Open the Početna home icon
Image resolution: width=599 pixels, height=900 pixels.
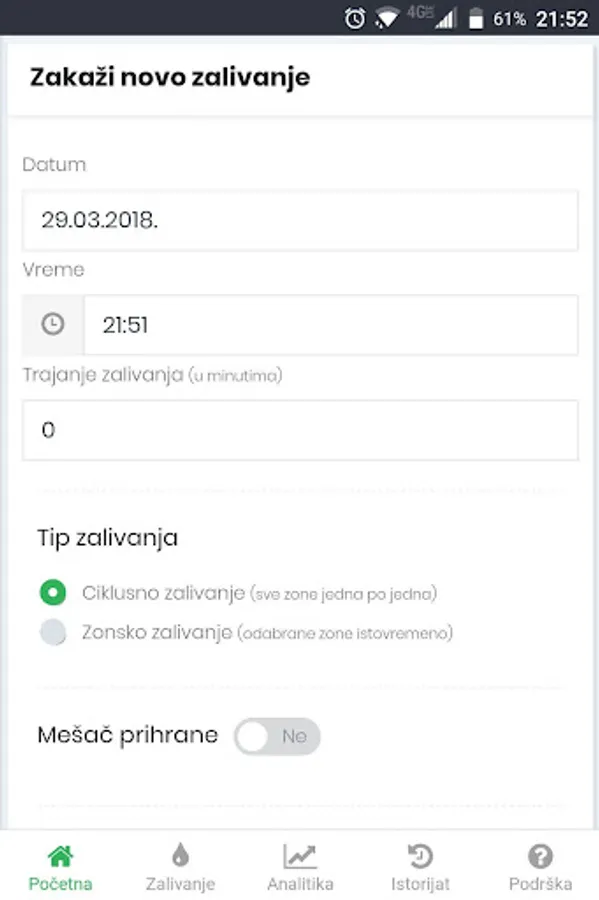[x=59, y=856]
